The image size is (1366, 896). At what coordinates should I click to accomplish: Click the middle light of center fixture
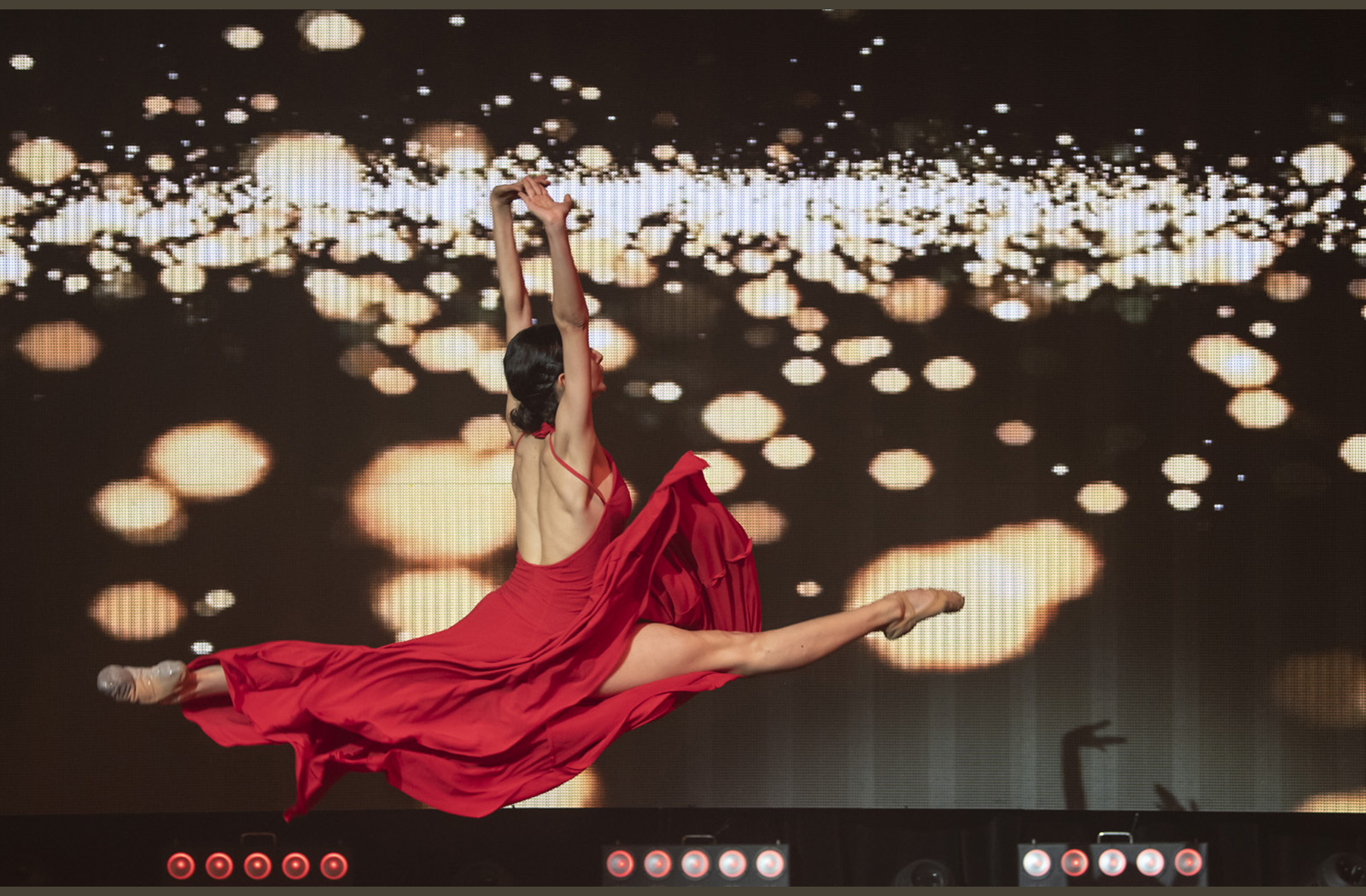coord(694,864)
